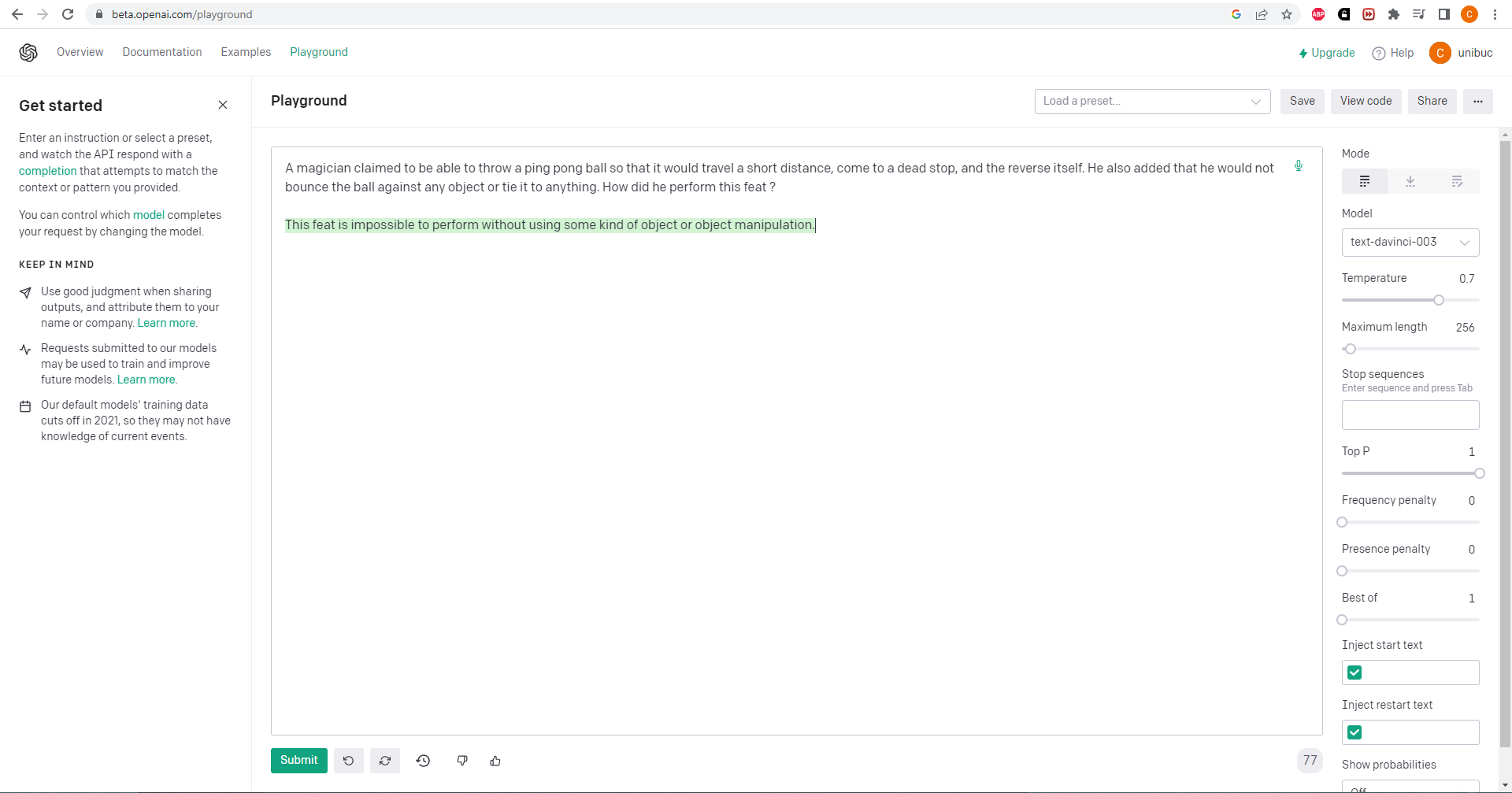The image size is (1512, 793).
Task: Open the Load a preset dropdown
Action: point(1152,102)
